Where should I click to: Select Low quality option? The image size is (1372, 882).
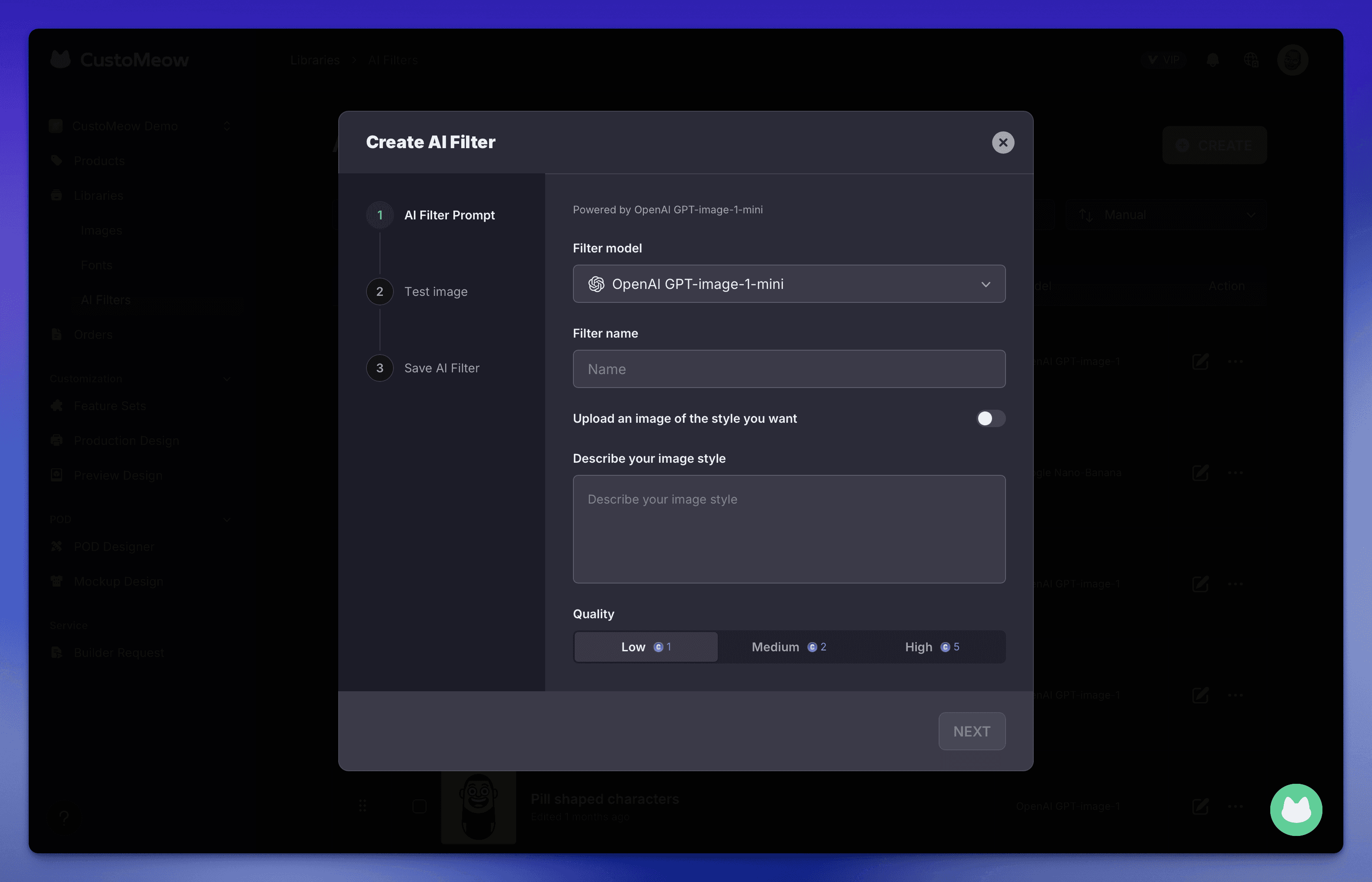645,647
